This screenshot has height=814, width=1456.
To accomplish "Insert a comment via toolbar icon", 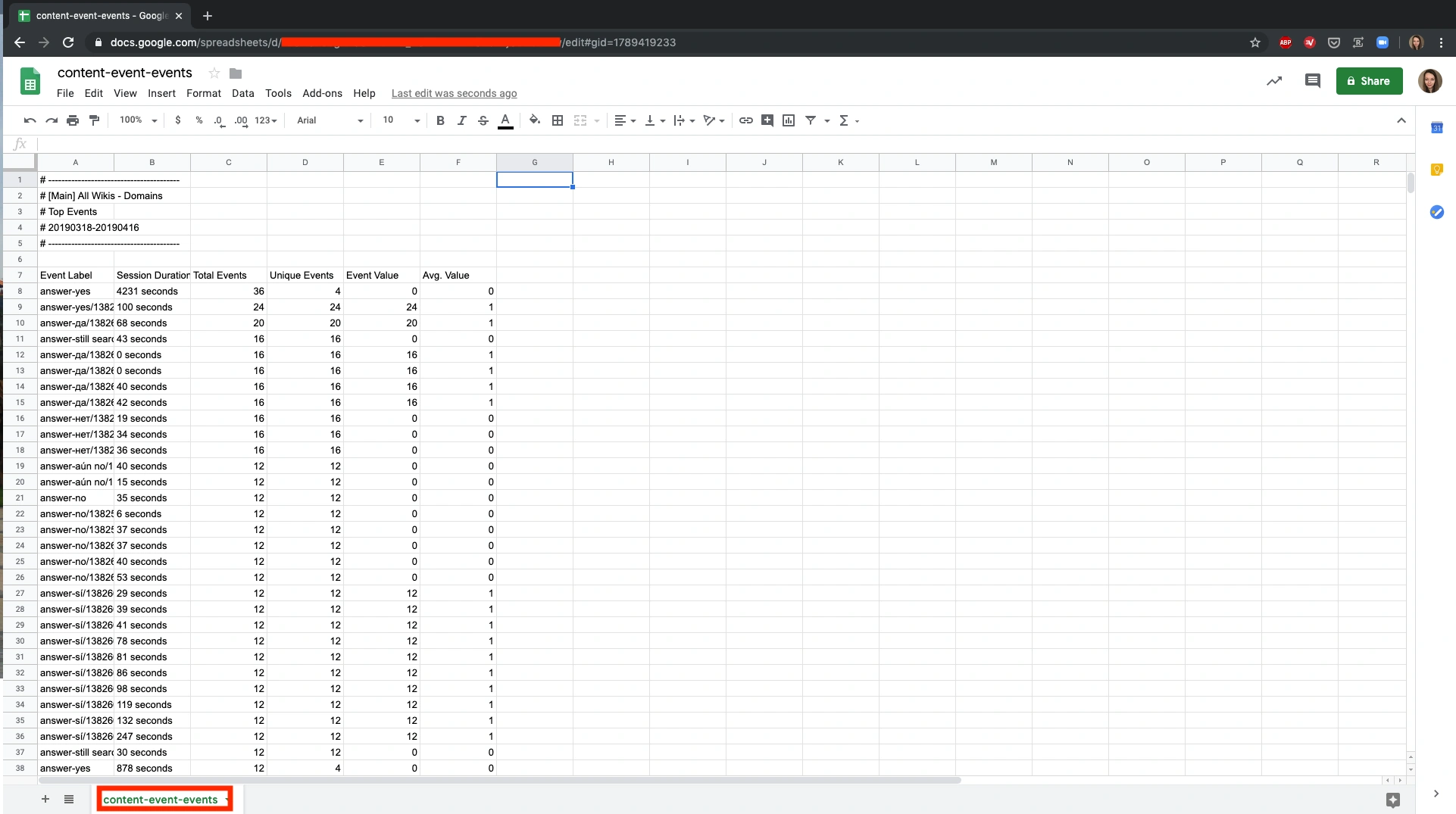I will tap(767, 120).
